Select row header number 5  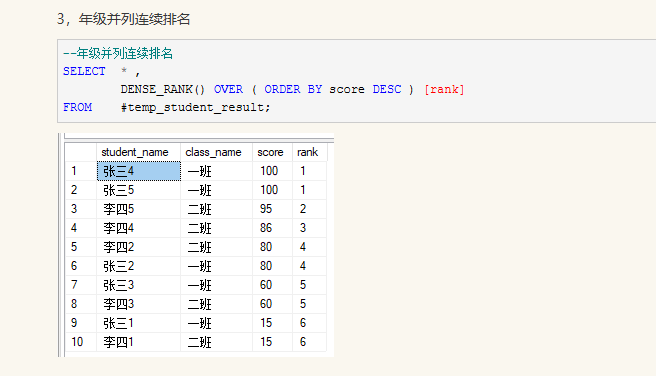81,247
